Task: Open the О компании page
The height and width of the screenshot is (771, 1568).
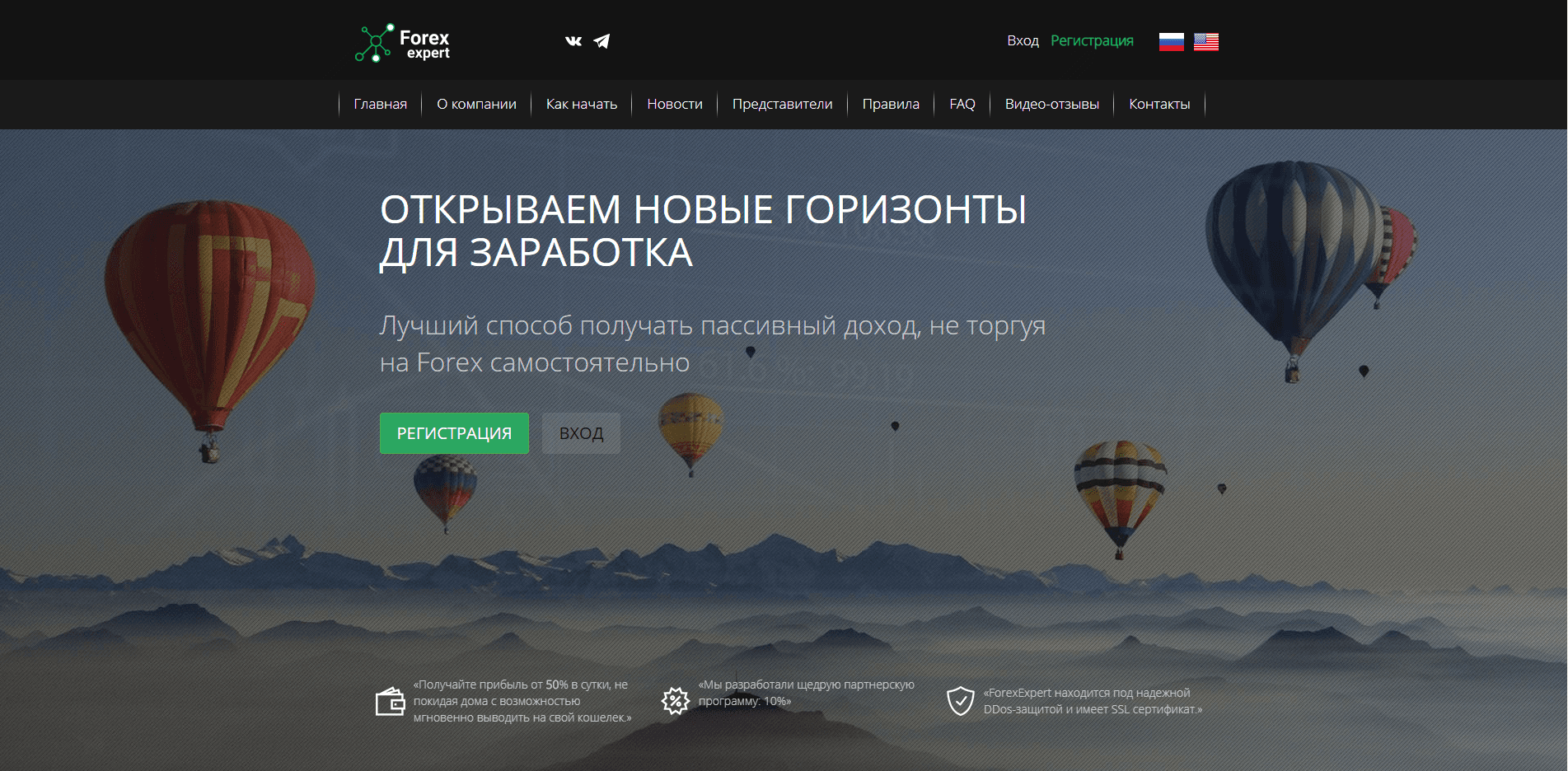Action: [x=475, y=104]
